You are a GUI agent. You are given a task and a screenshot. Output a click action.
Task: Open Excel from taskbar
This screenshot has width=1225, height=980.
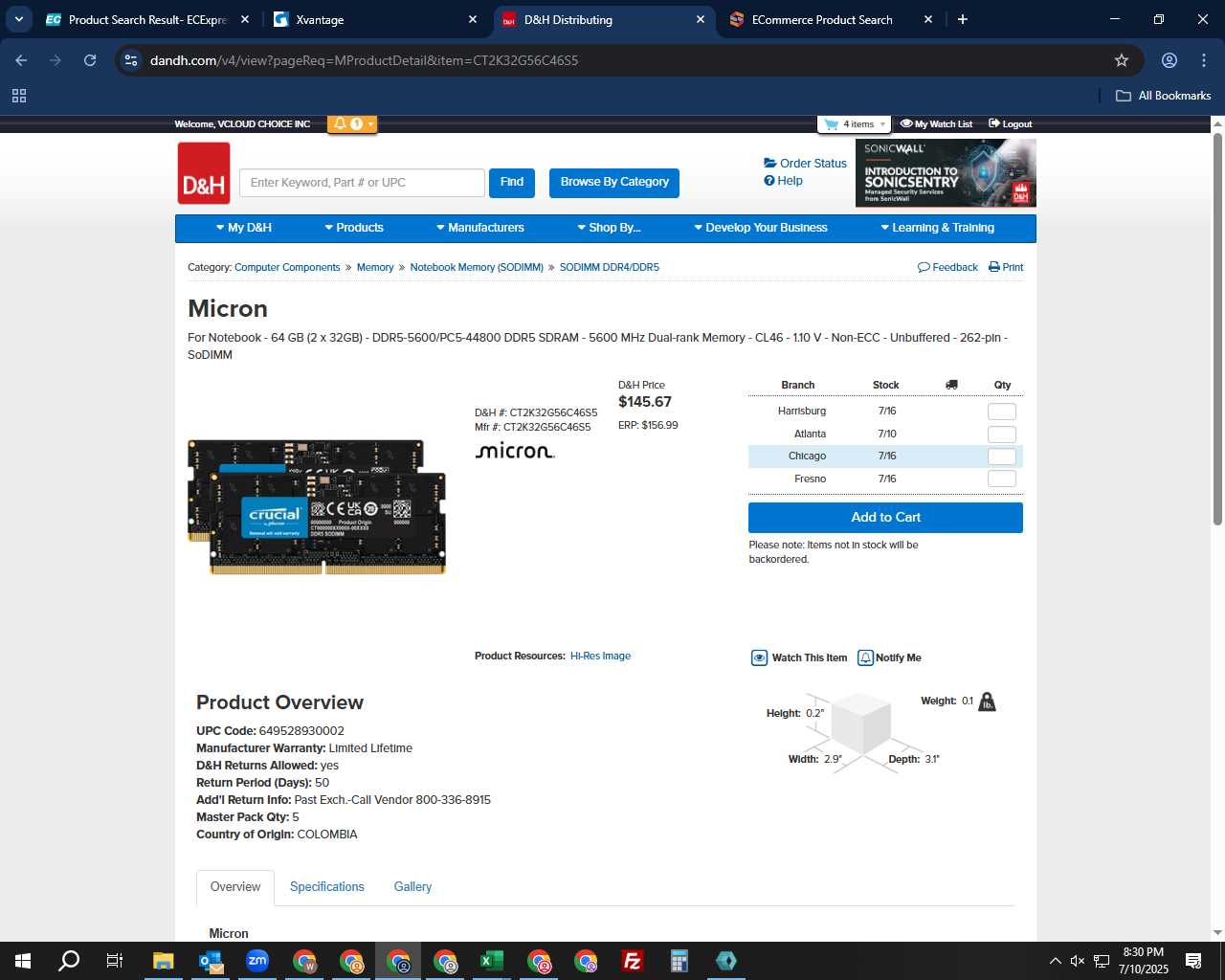coord(491,961)
